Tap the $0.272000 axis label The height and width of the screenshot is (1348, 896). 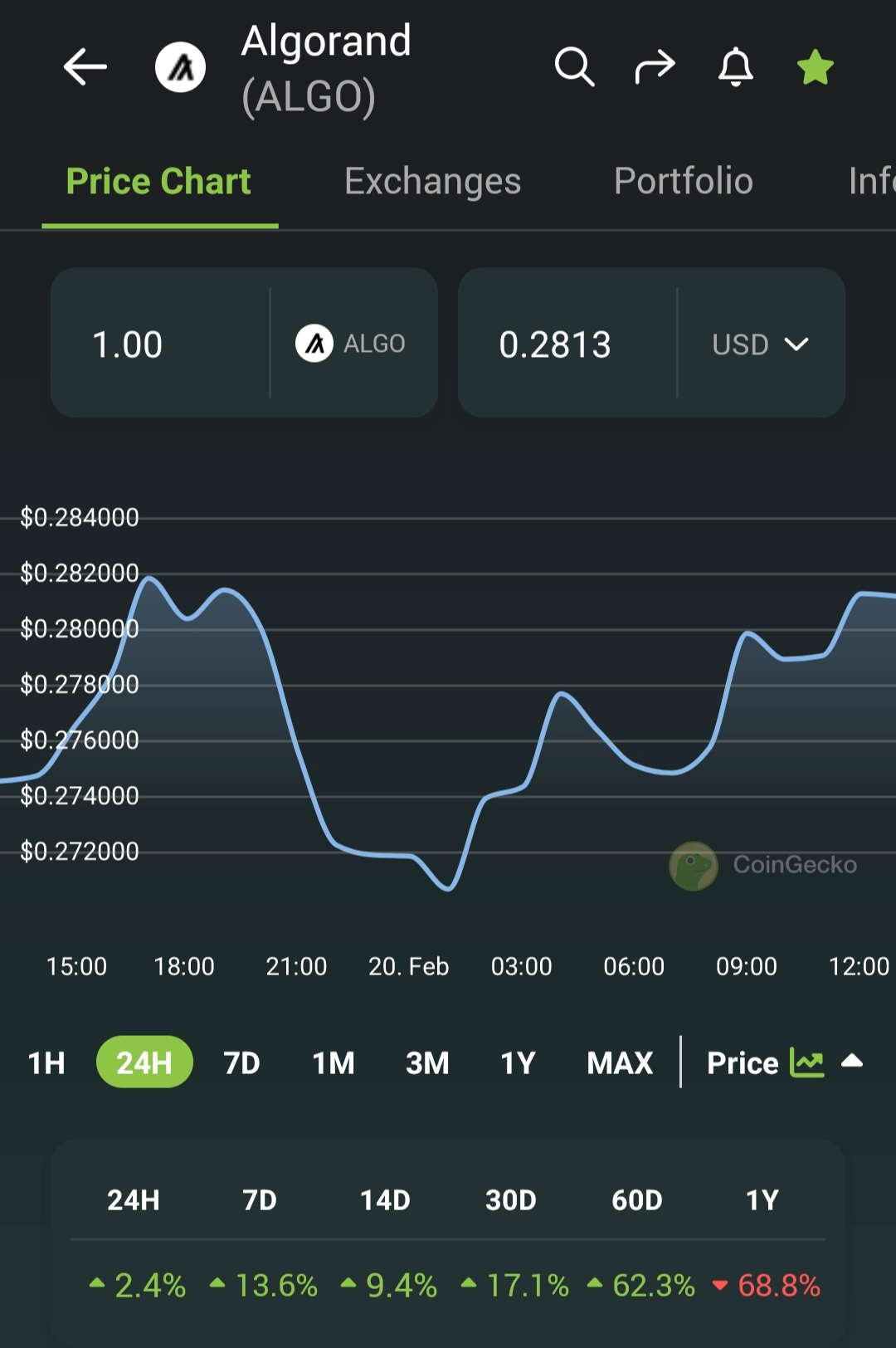coord(80,852)
